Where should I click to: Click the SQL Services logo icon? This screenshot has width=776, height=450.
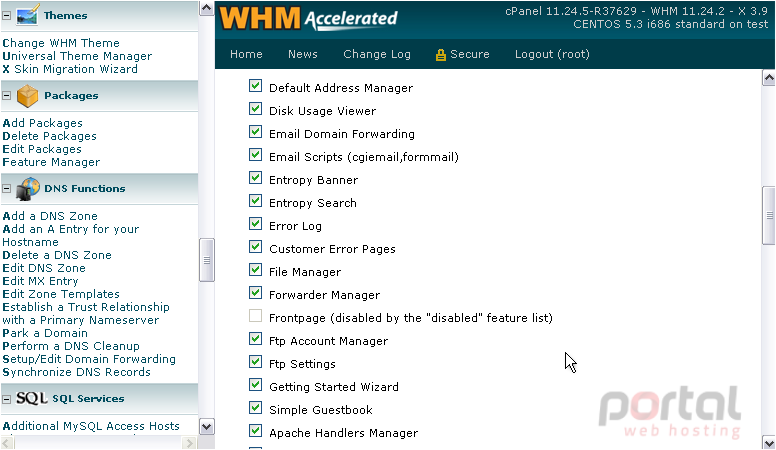(x=32, y=398)
